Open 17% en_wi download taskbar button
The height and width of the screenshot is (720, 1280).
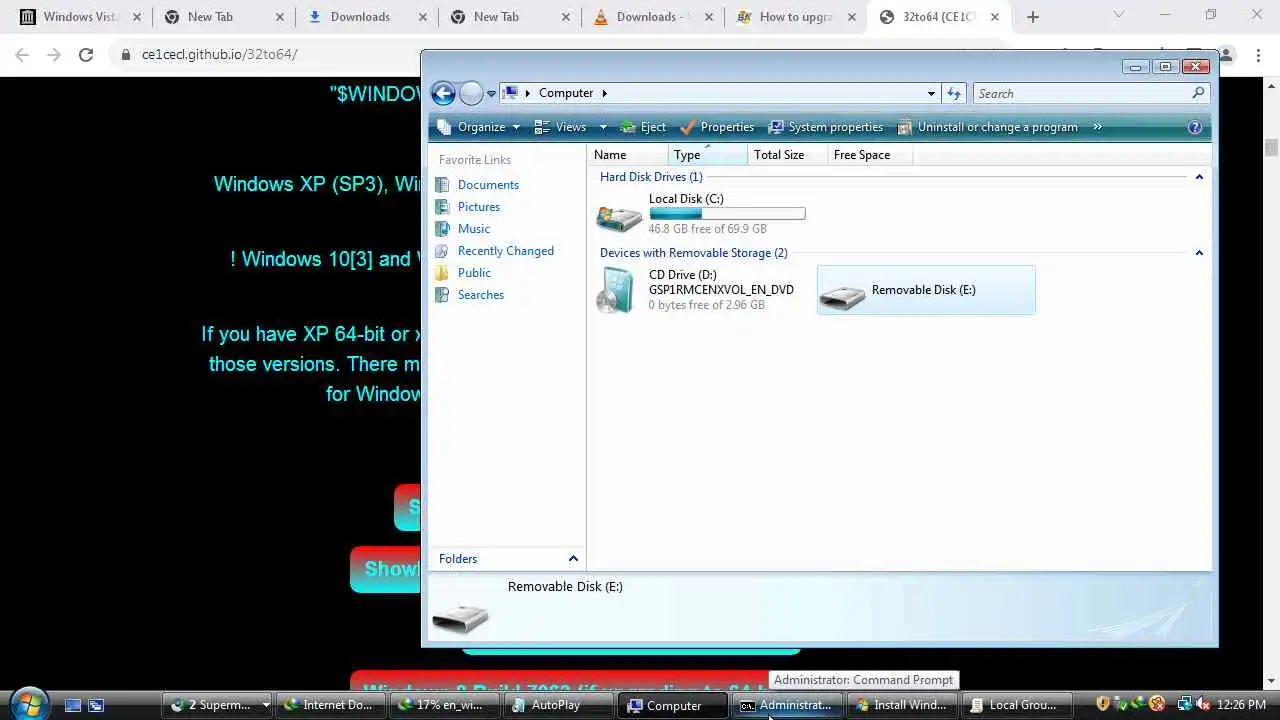coord(446,705)
